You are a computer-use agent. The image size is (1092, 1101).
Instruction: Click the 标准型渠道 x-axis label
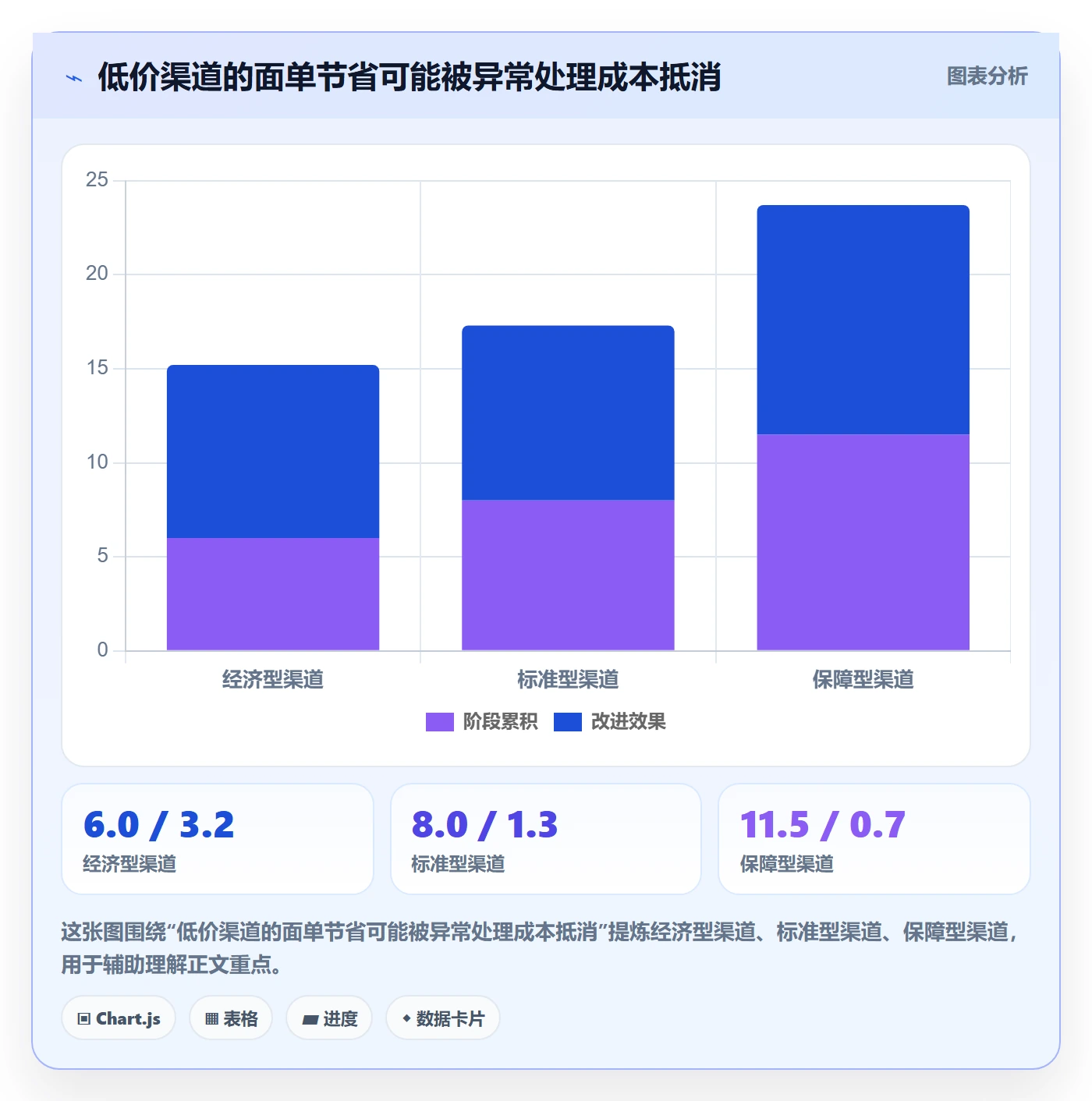coord(568,679)
